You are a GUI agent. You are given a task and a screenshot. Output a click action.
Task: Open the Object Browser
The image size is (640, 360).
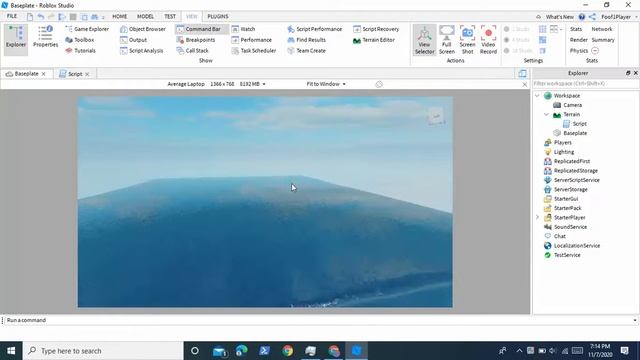pyautogui.click(x=143, y=29)
